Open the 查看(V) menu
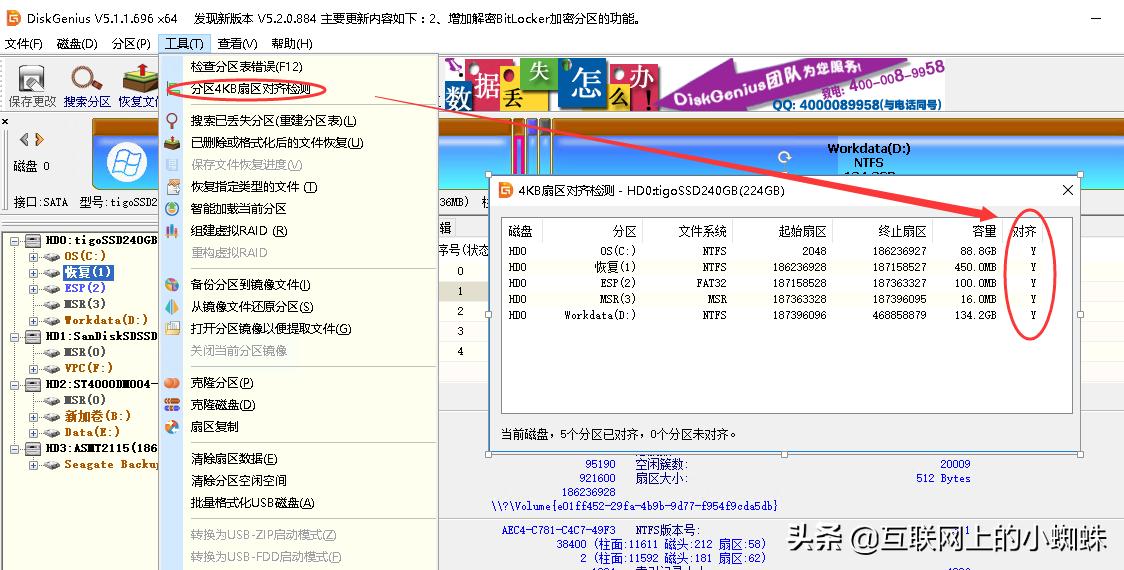Viewport: 1124px width, 570px height. click(237, 44)
